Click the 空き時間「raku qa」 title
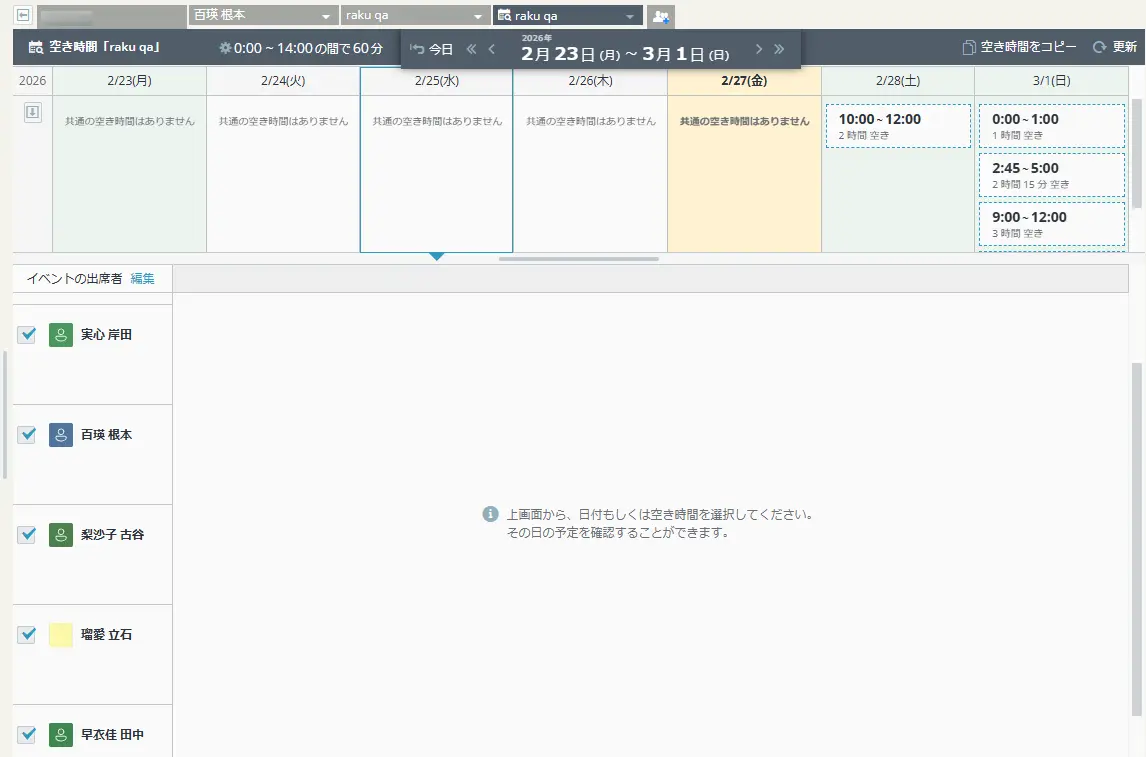 (x=94, y=47)
